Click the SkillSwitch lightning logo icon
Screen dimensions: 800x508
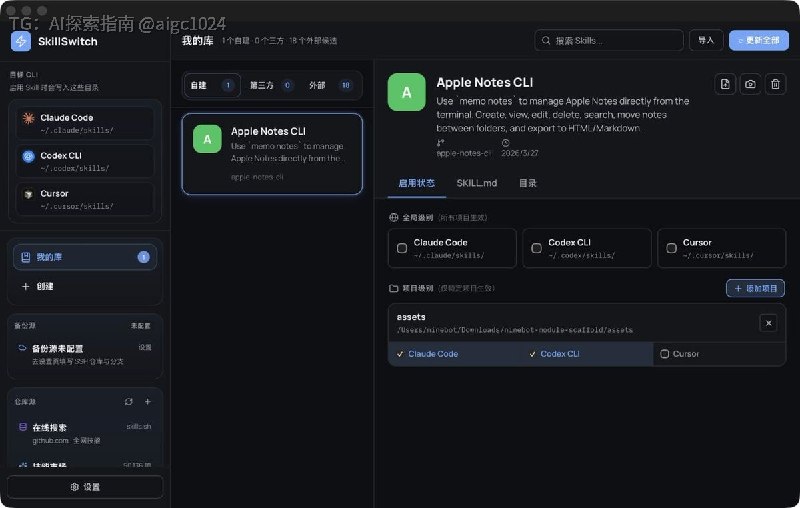pyautogui.click(x=21, y=41)
